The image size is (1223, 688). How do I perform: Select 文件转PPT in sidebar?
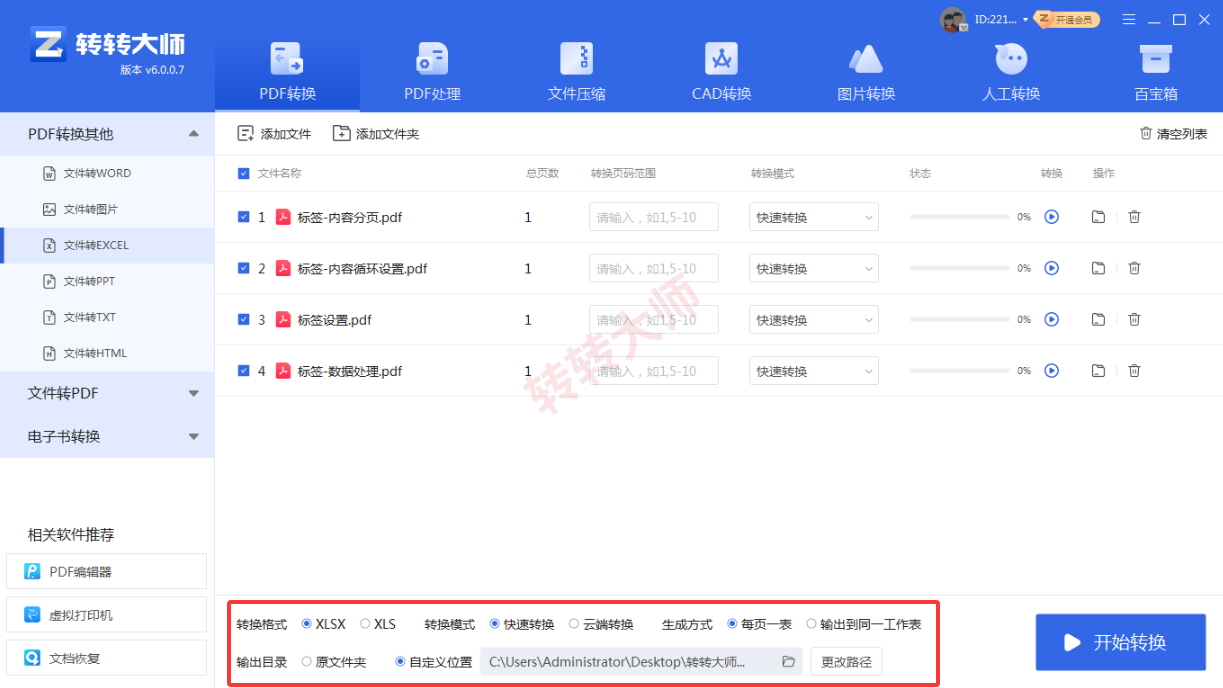(107, 281)
